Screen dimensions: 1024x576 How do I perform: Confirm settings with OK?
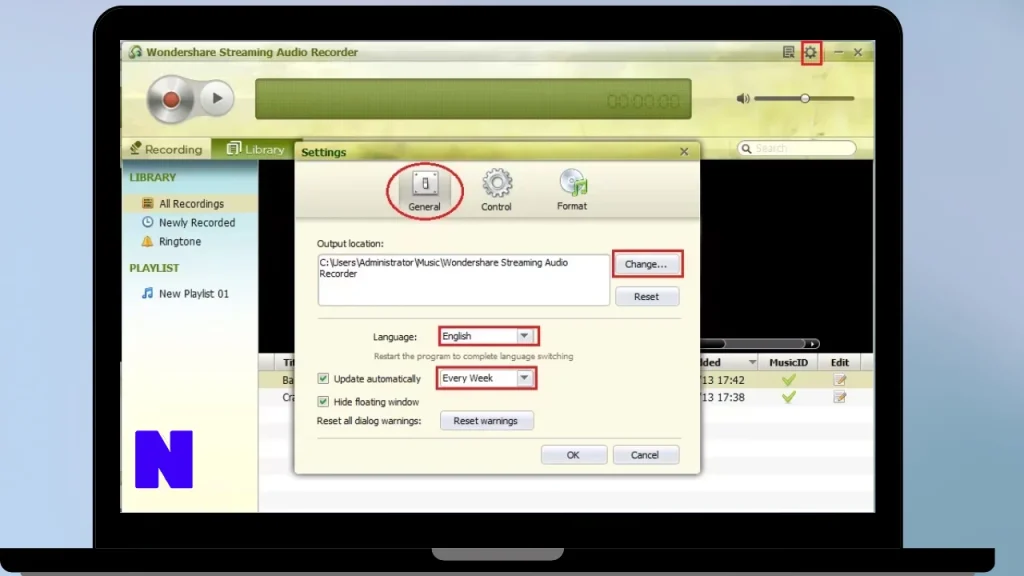coord(573,455)
